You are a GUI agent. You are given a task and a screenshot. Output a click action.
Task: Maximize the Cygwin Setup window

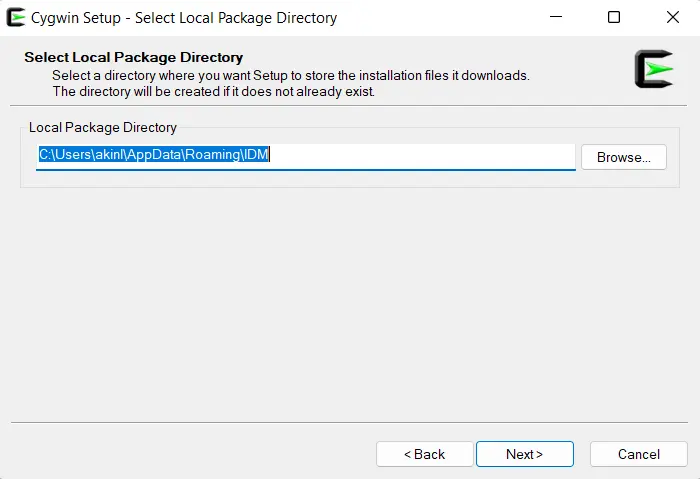coord(614,17)
